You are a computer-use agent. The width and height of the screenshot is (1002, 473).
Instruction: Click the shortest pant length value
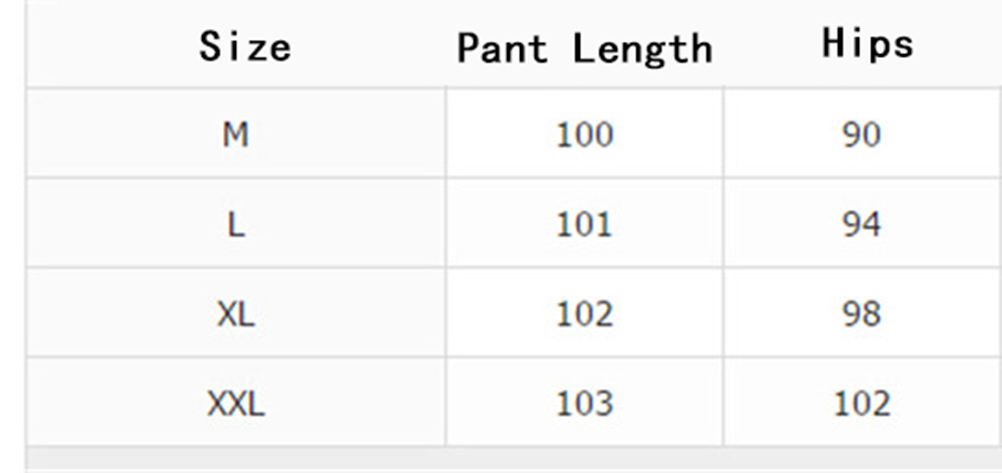pos(584,134)
